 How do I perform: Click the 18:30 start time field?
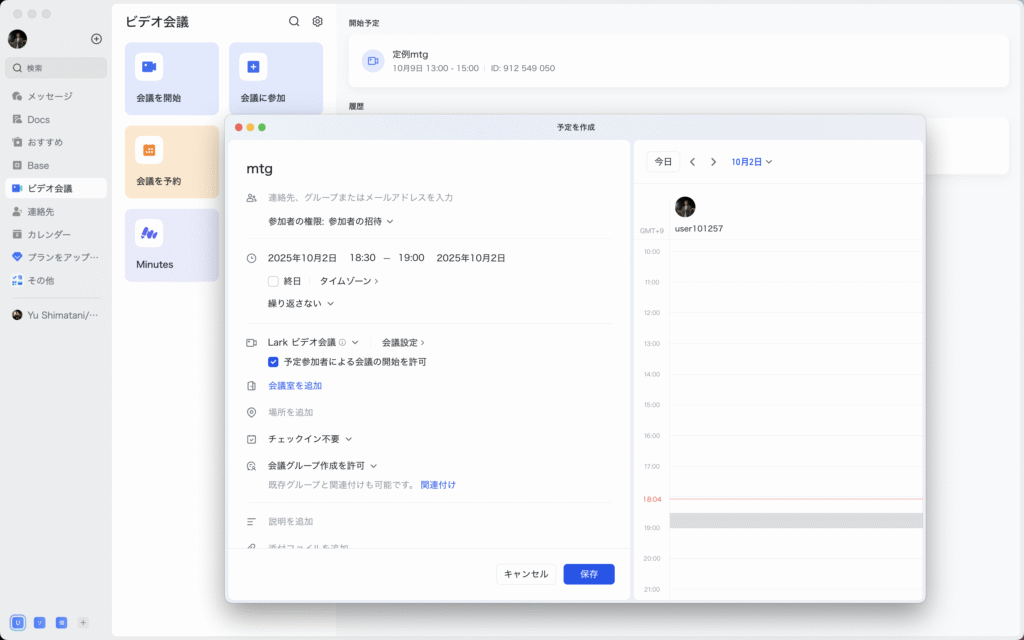tap(362, 258)
